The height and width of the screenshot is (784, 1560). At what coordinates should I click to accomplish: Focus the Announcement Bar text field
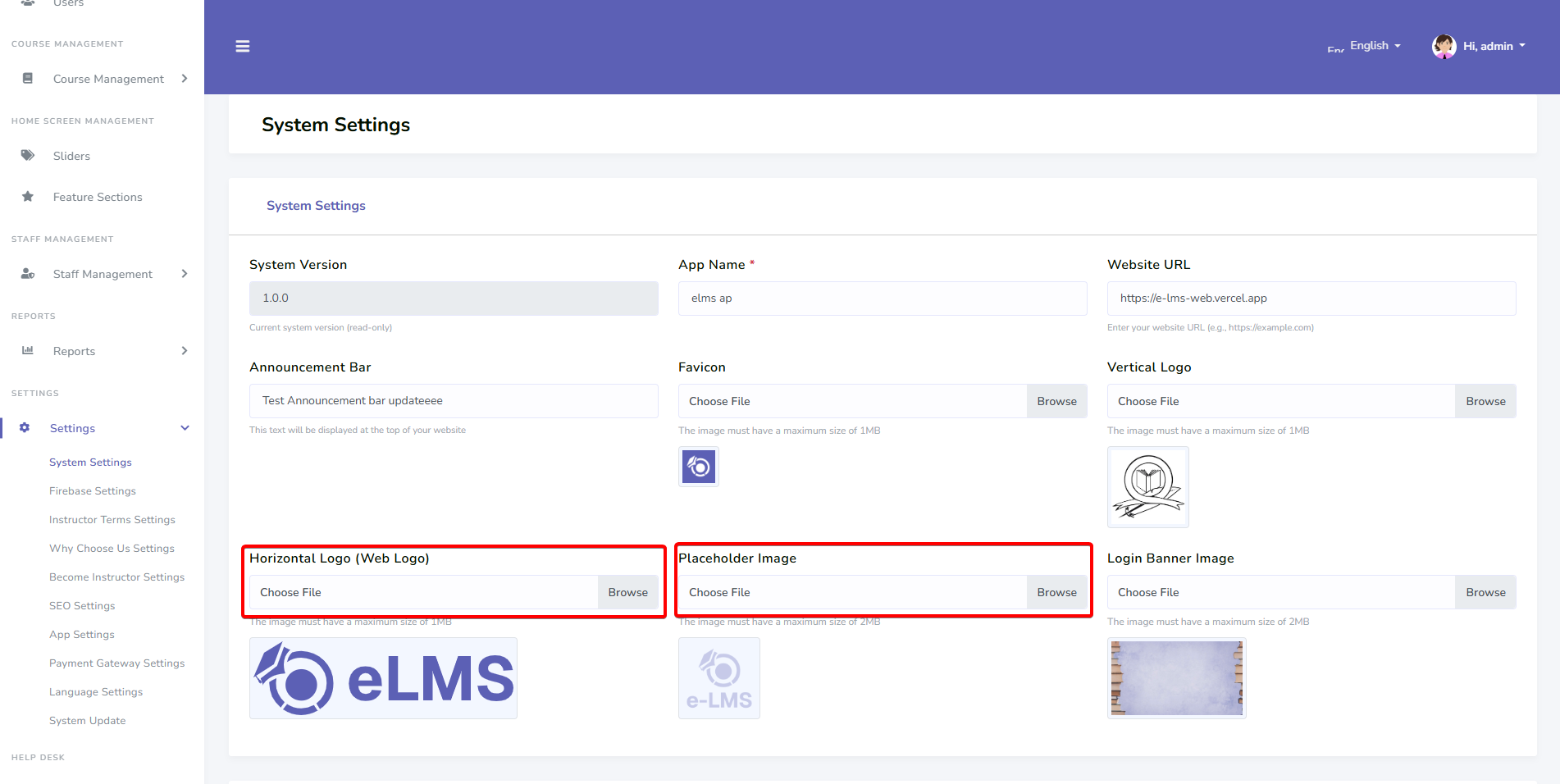[x=453, y=401]
